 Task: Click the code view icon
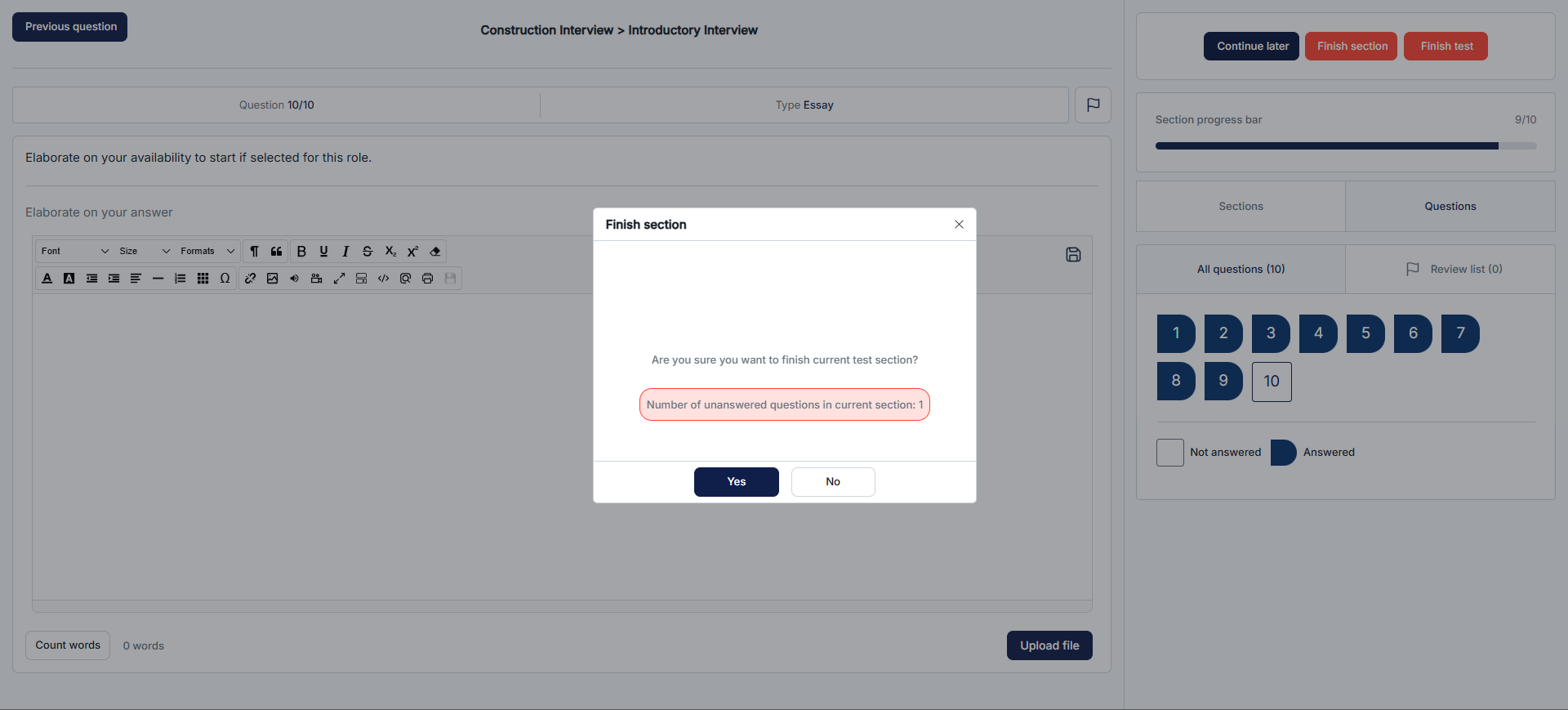coord(383,279)
